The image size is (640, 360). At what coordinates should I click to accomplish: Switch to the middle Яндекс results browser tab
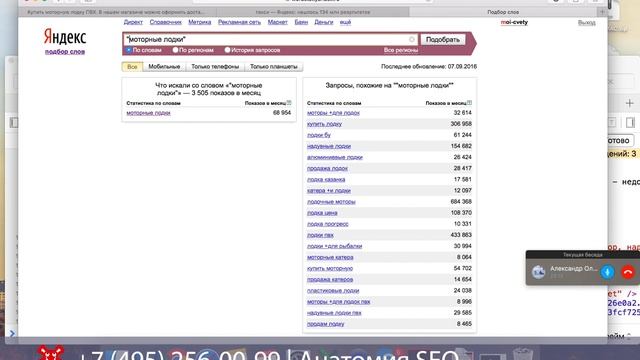(x=313, y=12)
